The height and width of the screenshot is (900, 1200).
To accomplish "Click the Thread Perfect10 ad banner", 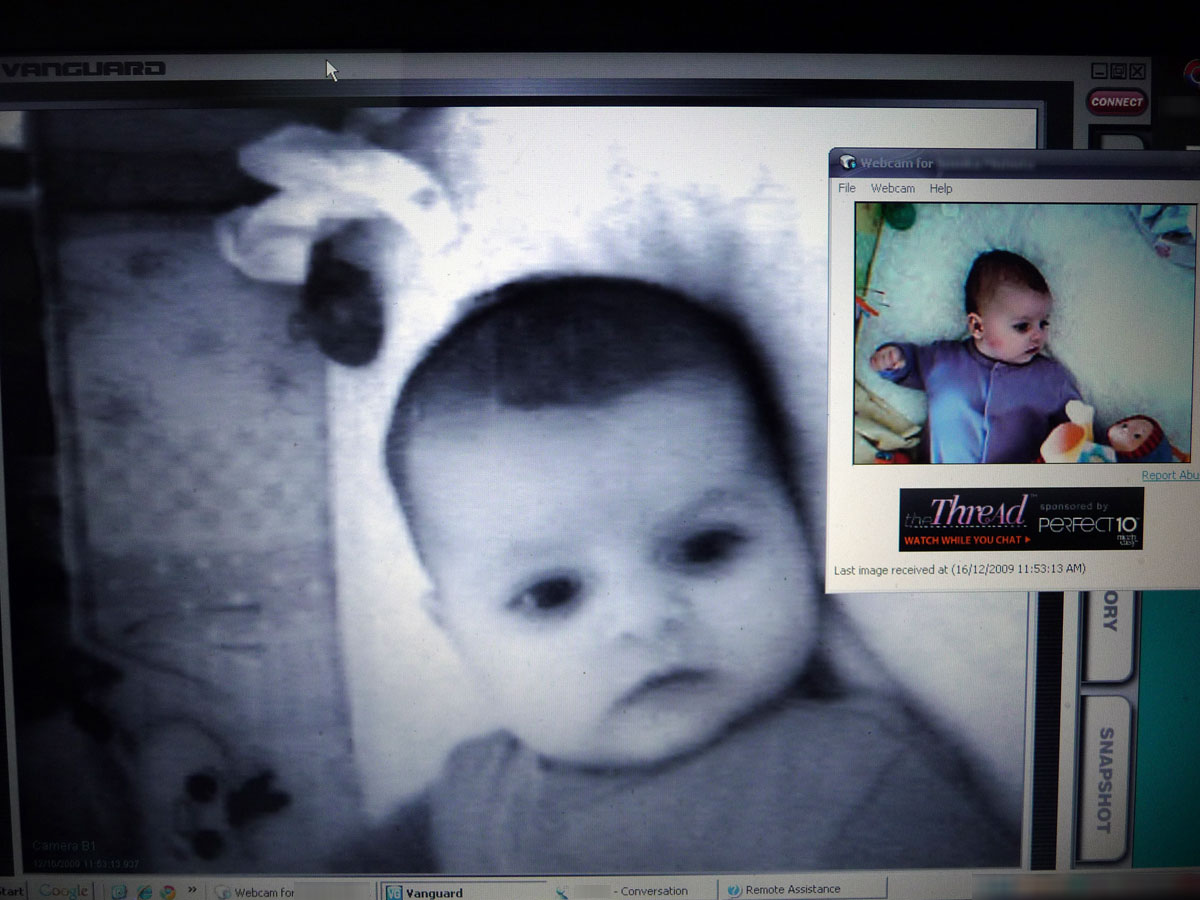I will click(x=1021, y=518).
